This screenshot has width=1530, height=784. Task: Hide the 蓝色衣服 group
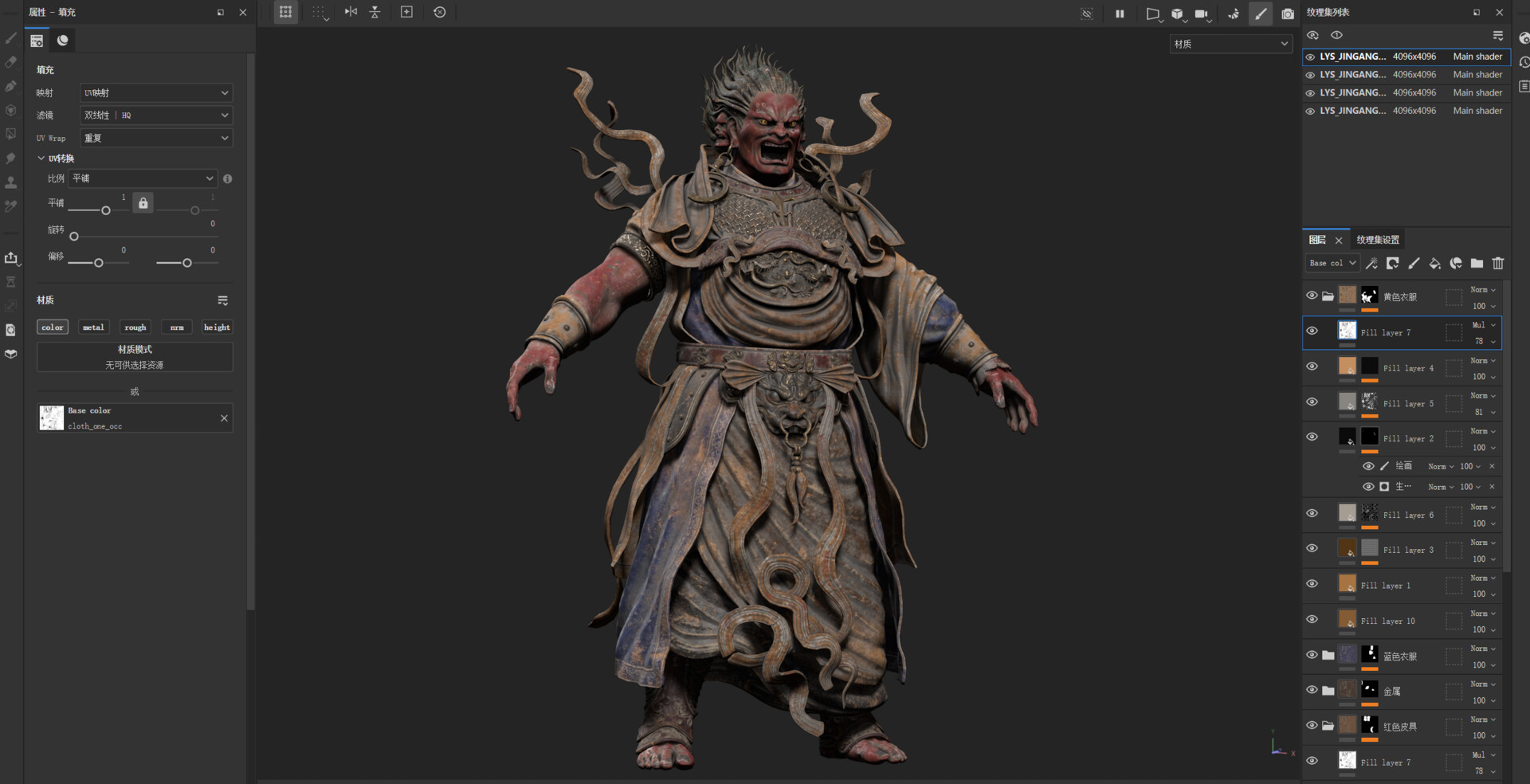(x=1312, y=655)
